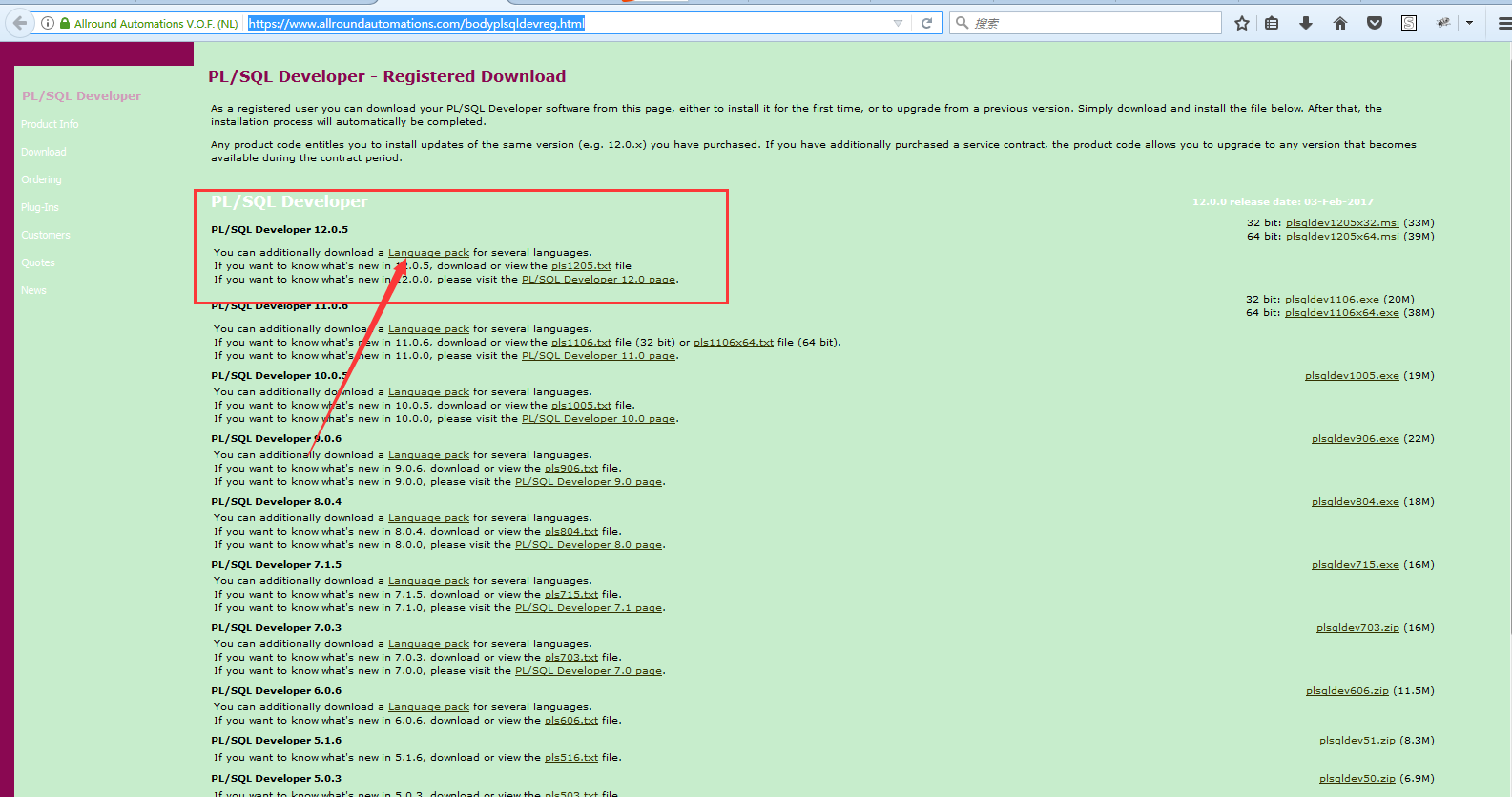Visit the PL/SQL Developer 7.1 page
Screen dimensions: 1512x797
[589, 608]
